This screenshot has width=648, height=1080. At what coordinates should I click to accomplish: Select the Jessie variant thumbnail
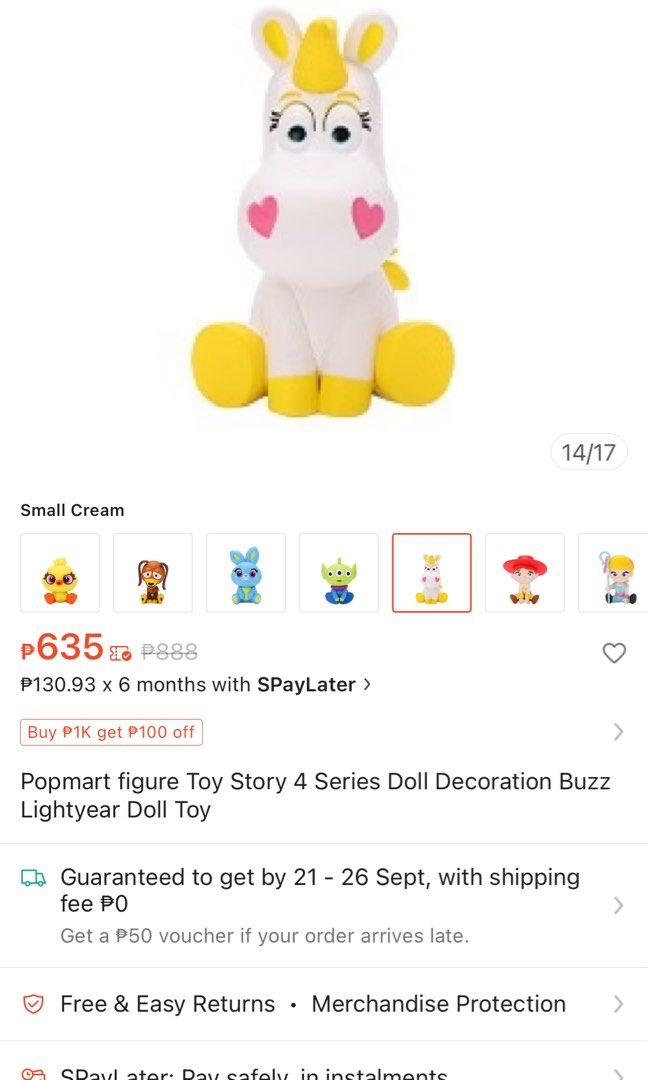(524, 572)
